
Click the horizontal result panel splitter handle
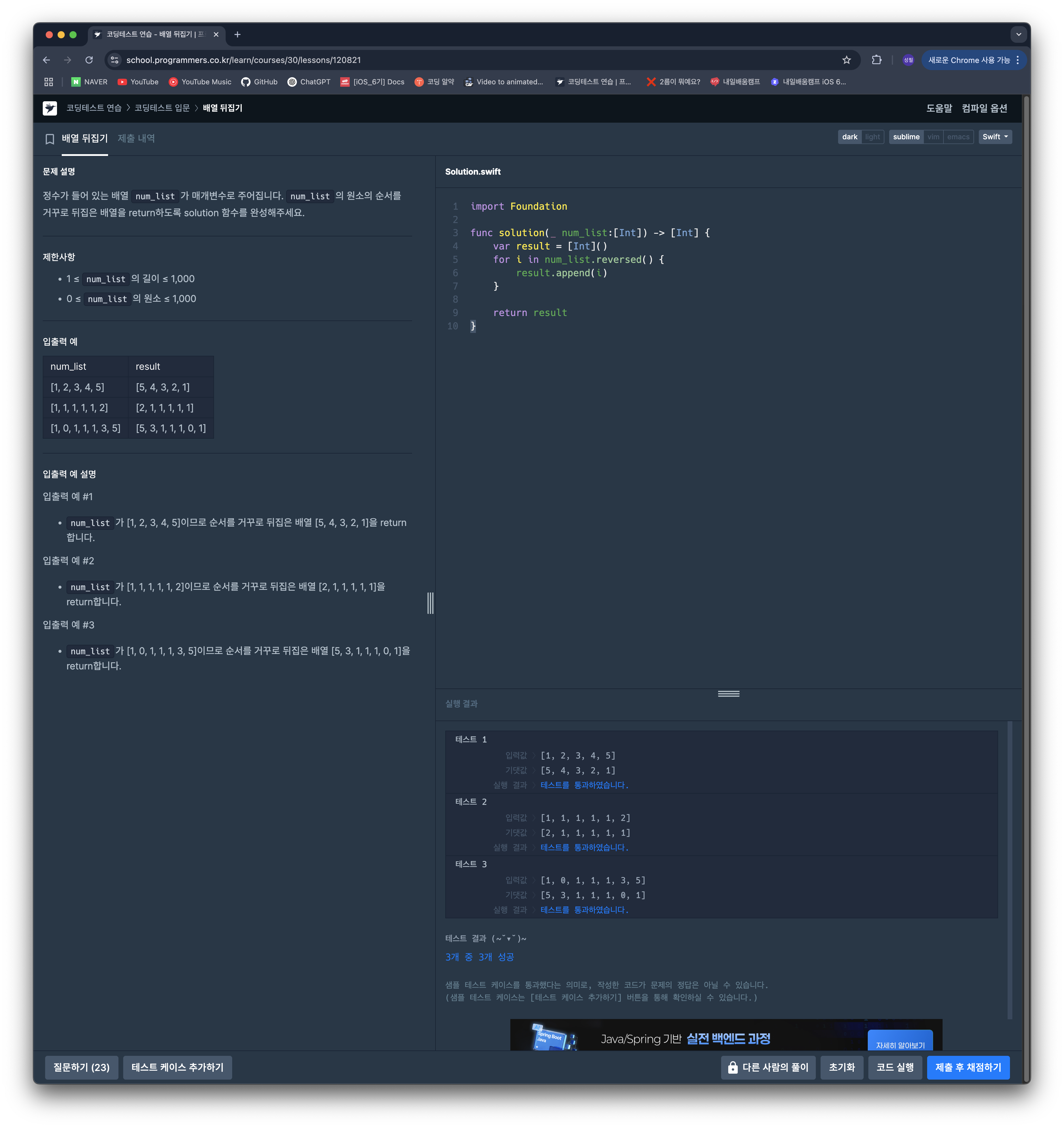[x=728, y=693]
